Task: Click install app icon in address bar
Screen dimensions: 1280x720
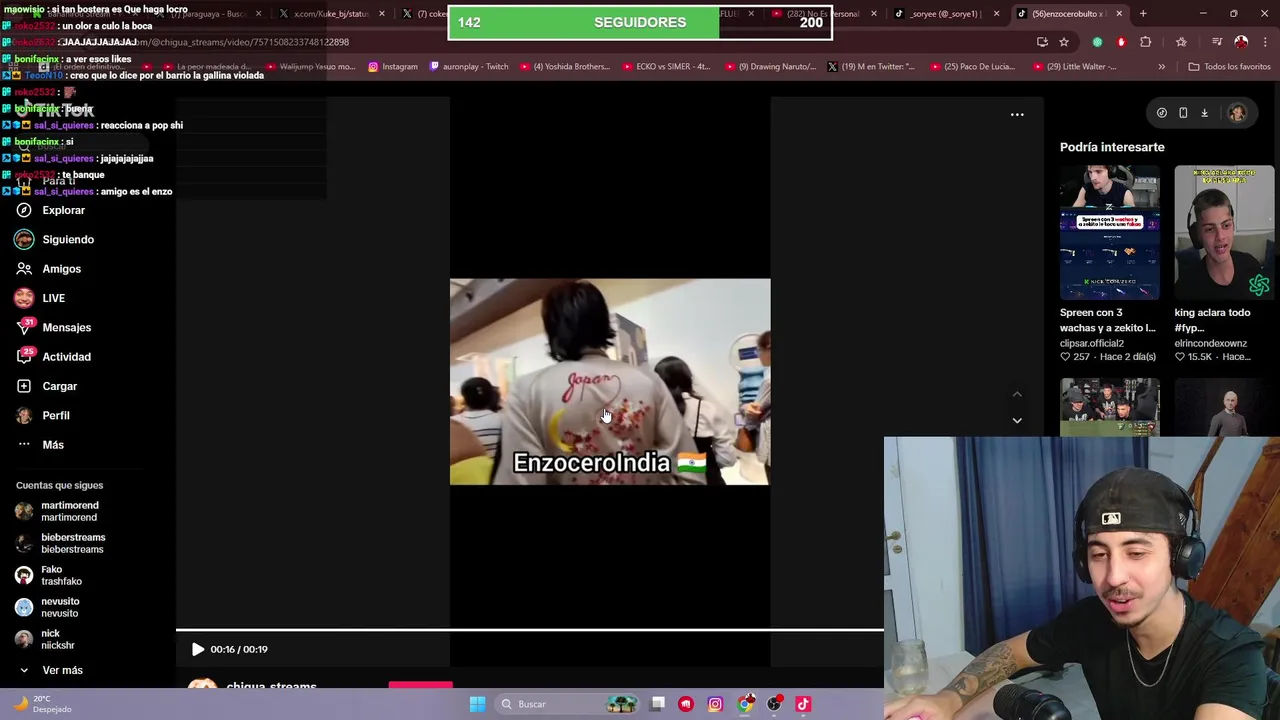Action: 1042,42
